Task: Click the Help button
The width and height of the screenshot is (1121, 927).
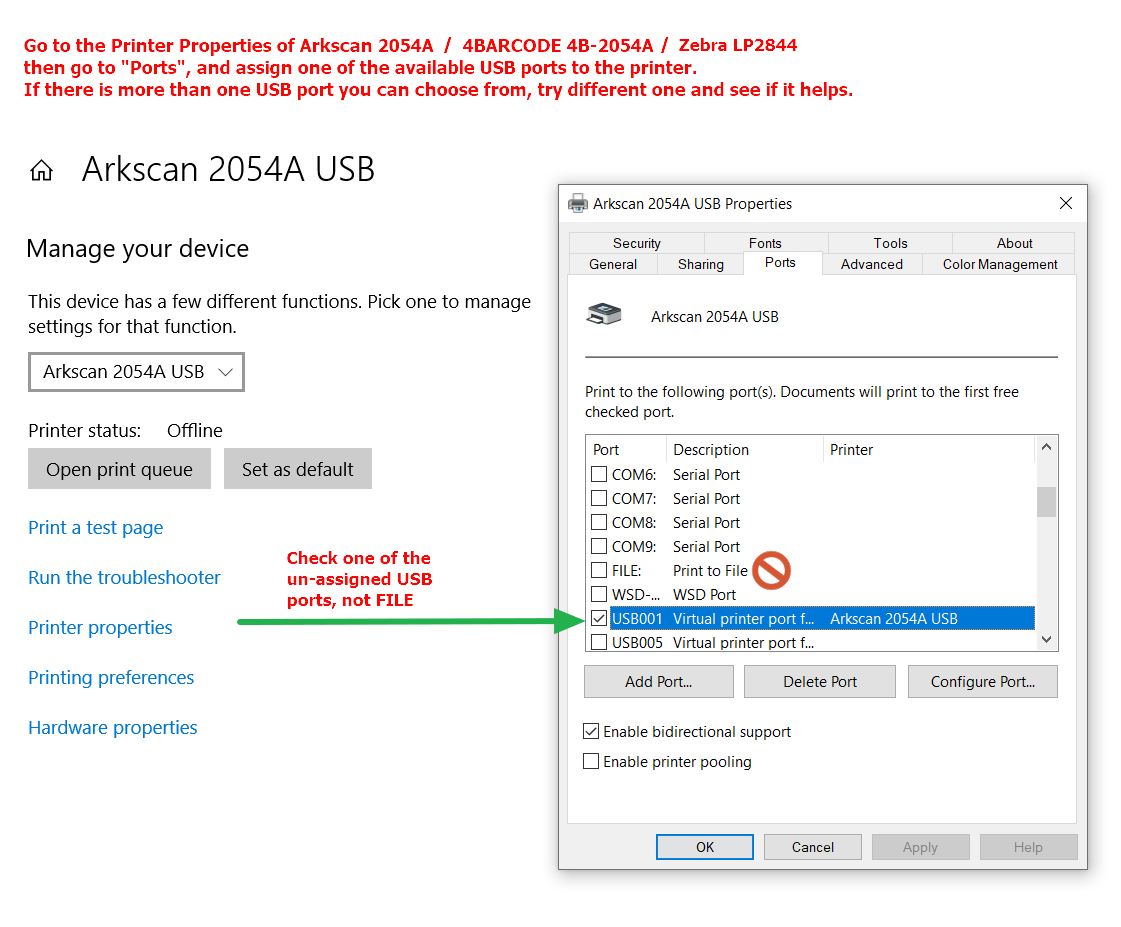Action: coord(1028,847)
